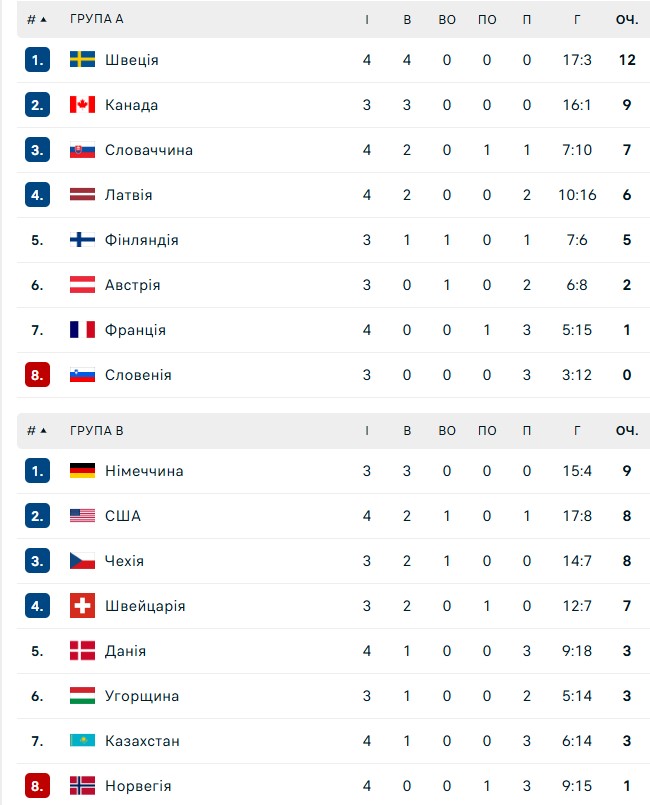The height and width of the screenshot is (805, 650).
Task: Click the red rank 8 badge for Словенія
Action: click(x=37, y=375)
